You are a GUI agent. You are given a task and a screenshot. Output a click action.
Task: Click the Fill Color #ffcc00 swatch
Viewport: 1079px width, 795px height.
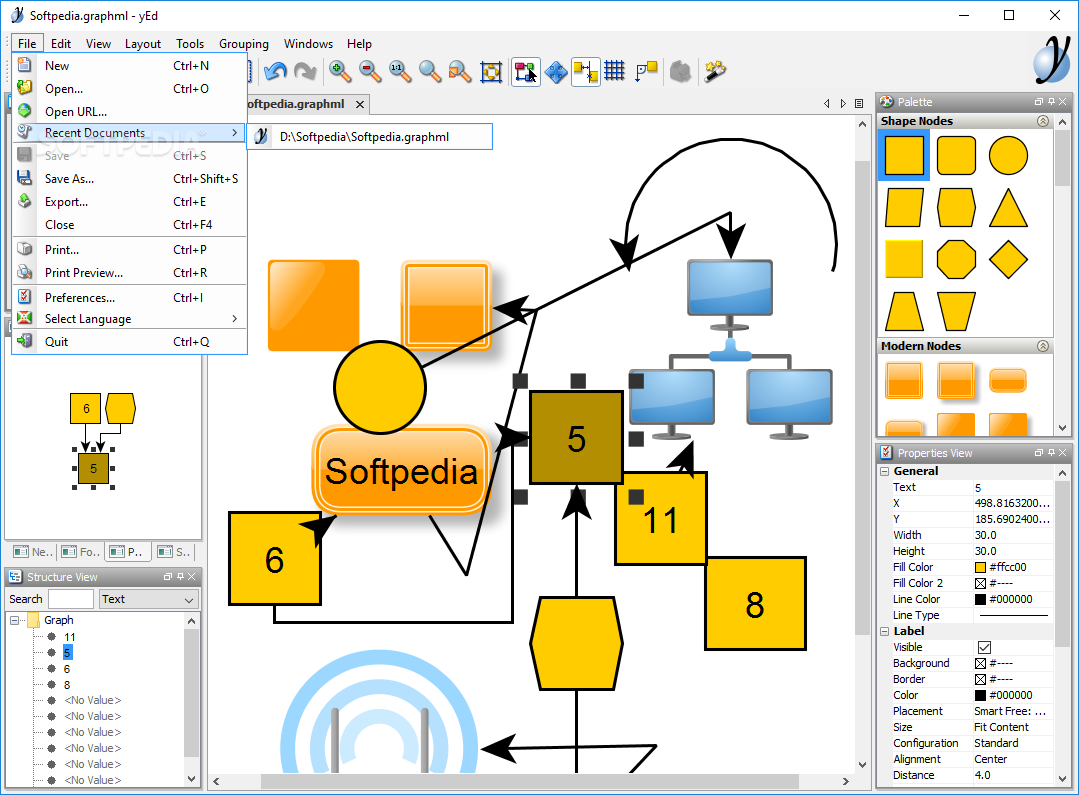coord(981,567)
